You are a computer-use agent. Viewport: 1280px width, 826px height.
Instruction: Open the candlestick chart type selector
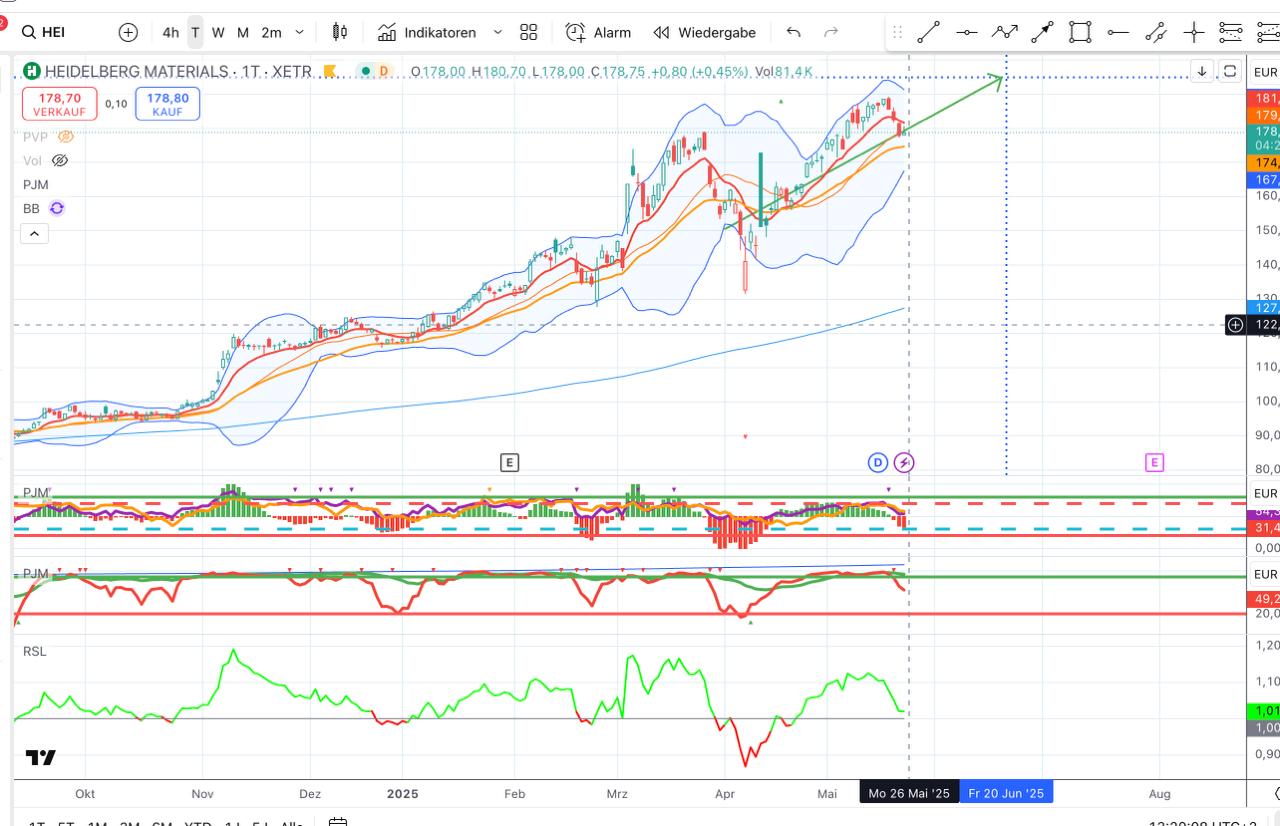pos(340,32)
